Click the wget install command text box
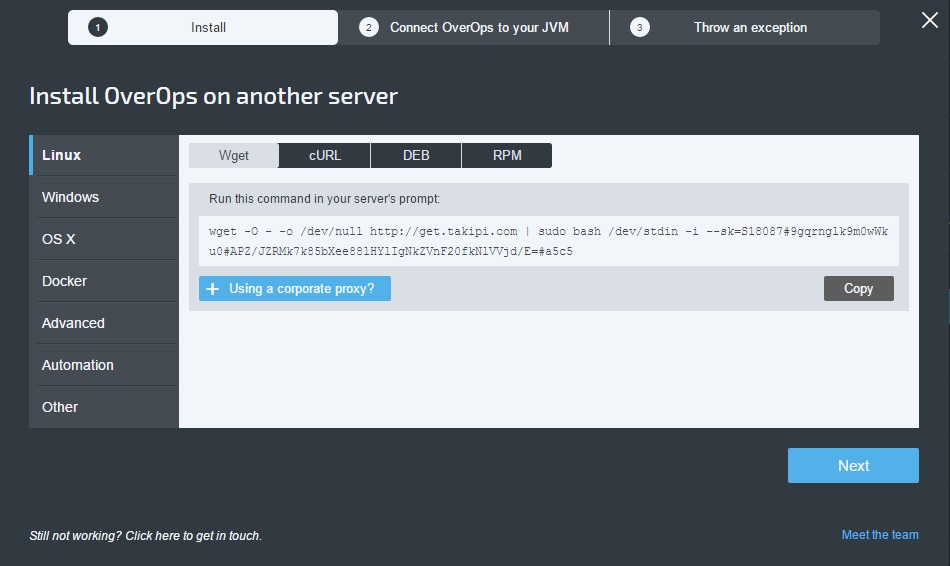The width and height of the screenshot is (950, 566). click(549, 241)
